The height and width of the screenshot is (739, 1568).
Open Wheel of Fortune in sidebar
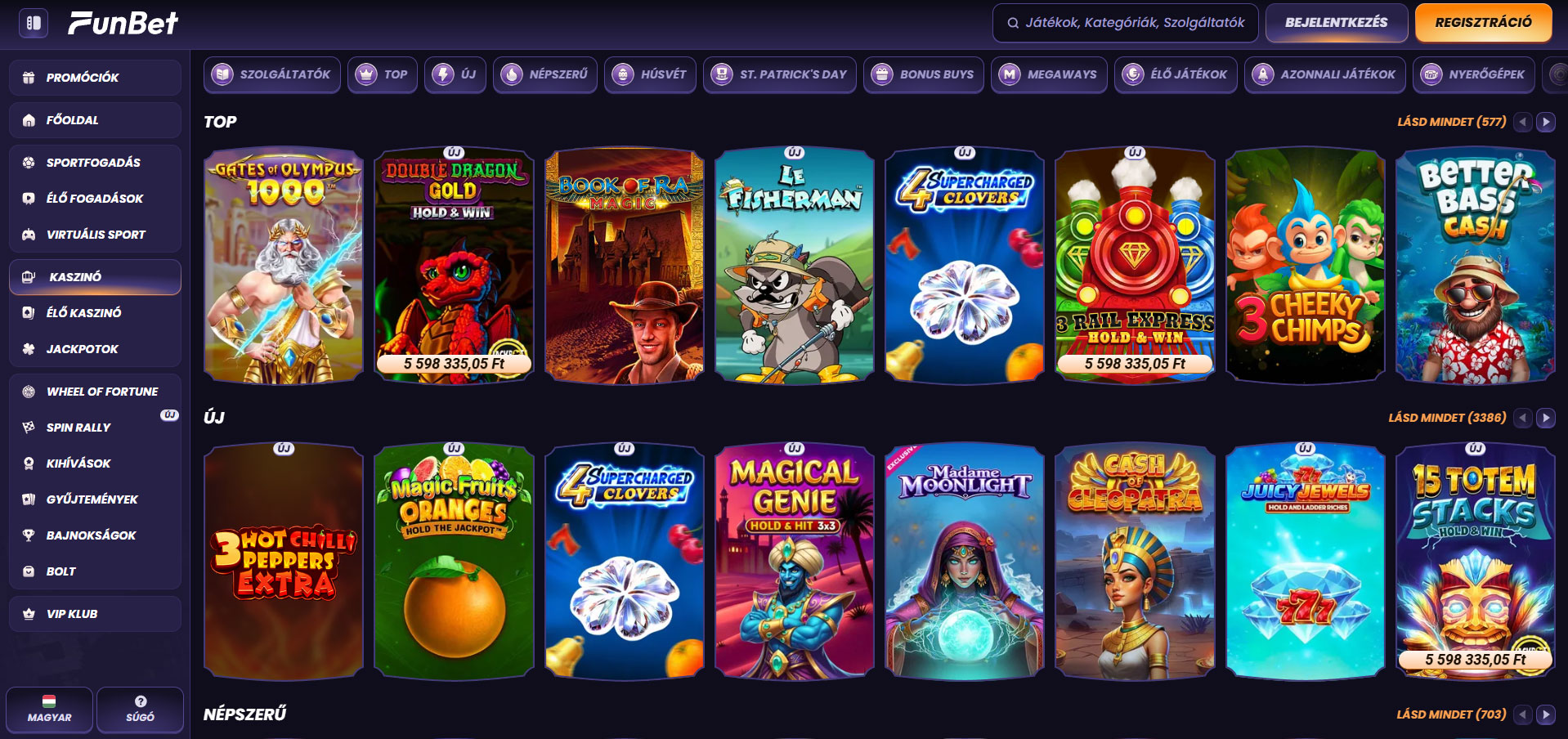[95, 392]
